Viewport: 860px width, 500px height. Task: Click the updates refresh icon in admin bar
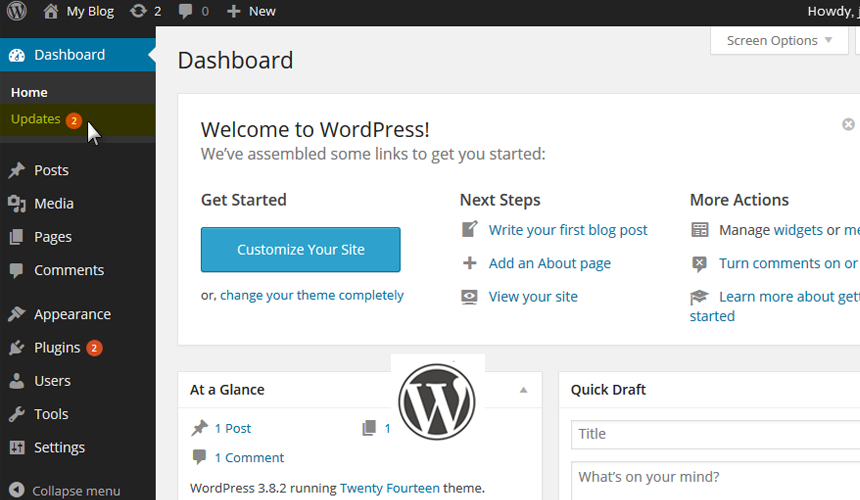(x=138, y=11)
